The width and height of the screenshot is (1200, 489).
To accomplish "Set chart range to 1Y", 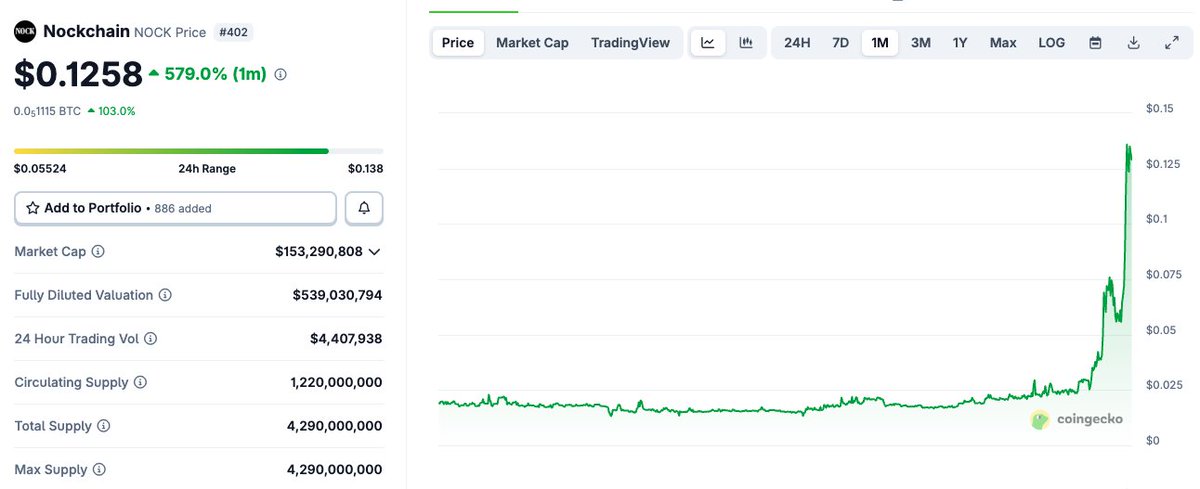I will tap(960, 43).
